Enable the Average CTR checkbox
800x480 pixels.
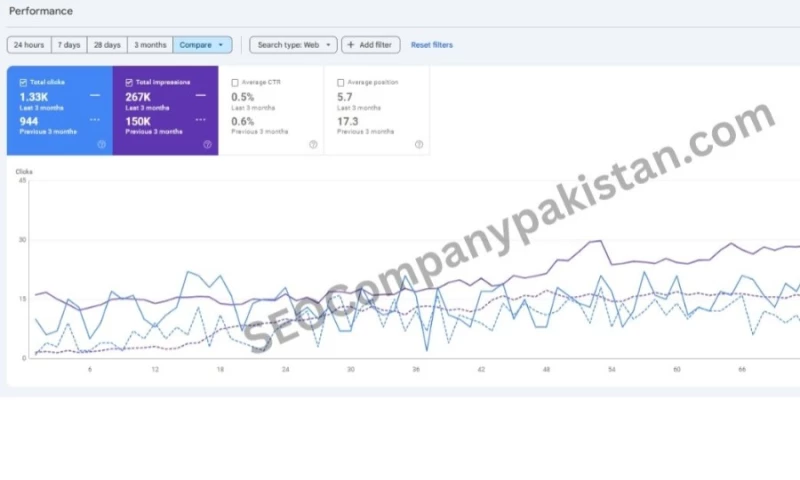coord(235,82)
